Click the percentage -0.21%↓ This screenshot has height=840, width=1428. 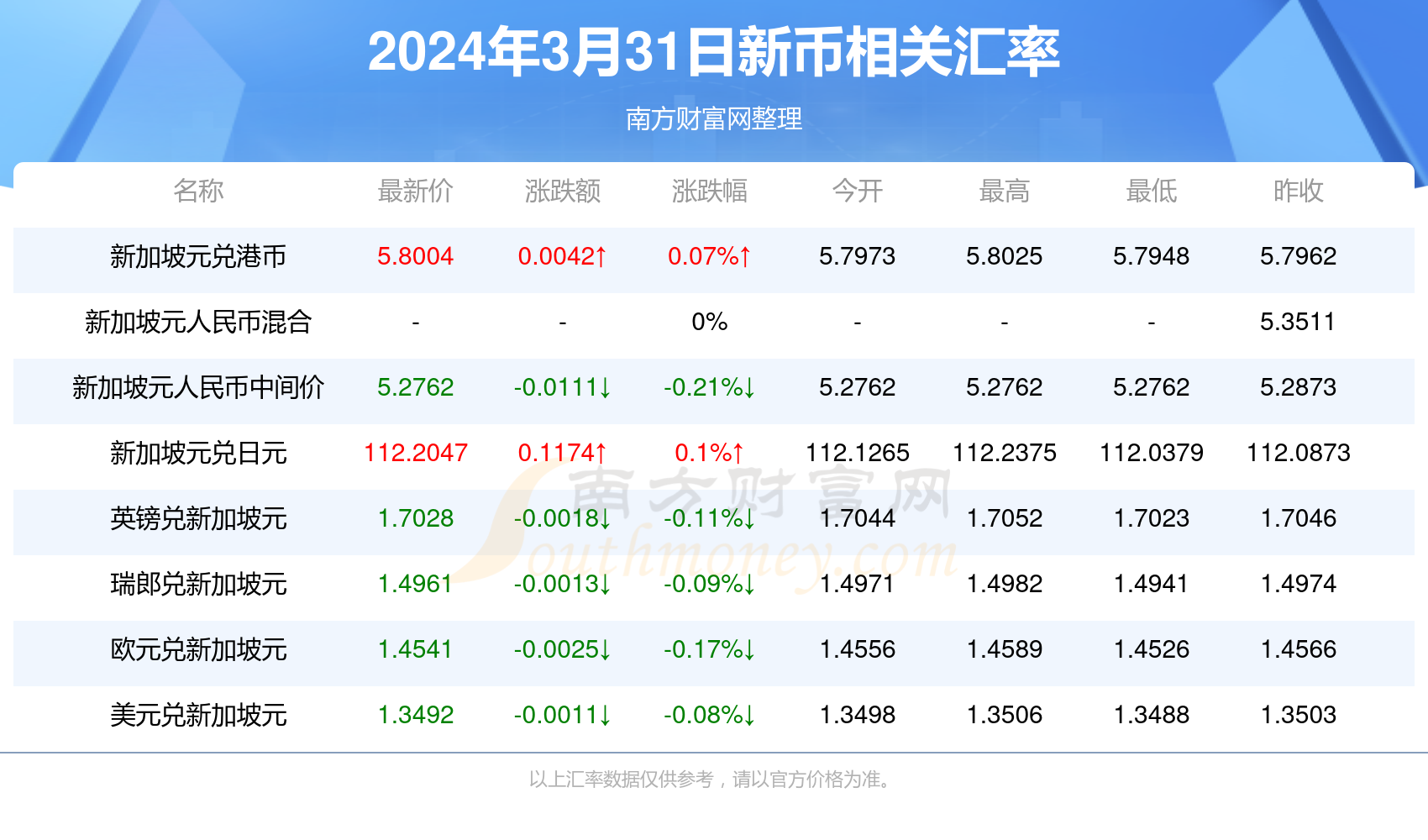click(x=709, y=387)
